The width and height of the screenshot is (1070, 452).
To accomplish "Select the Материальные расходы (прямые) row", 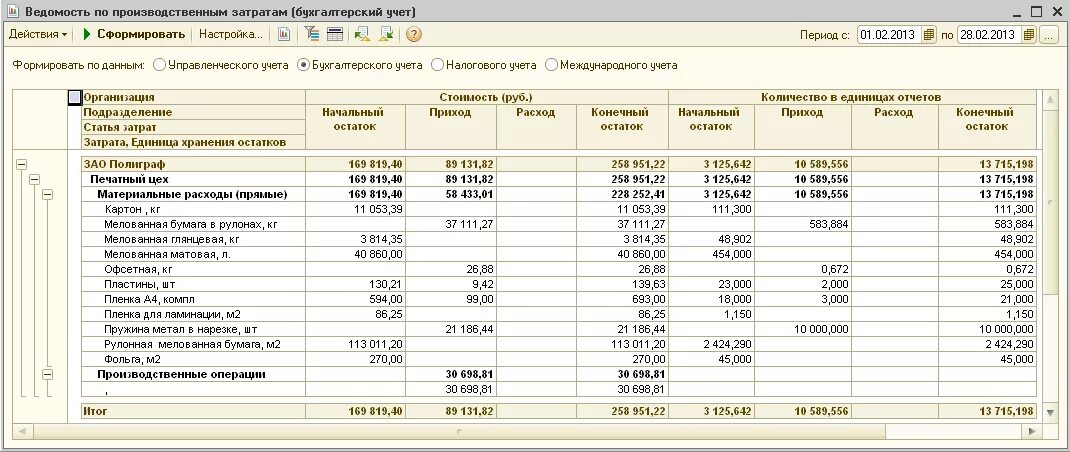I will (559, 194).
